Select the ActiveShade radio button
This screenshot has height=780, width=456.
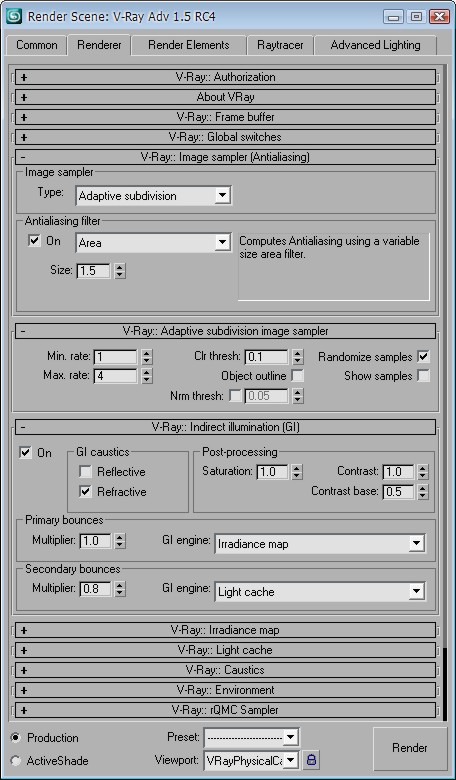tap(16, 761)
